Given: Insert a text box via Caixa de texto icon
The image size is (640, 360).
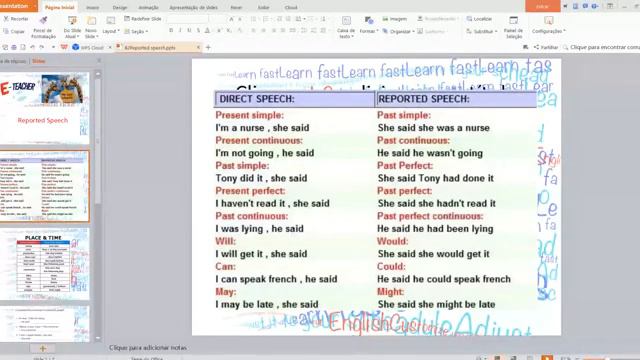Looking at the screenshot, I should tap(346, 21).
